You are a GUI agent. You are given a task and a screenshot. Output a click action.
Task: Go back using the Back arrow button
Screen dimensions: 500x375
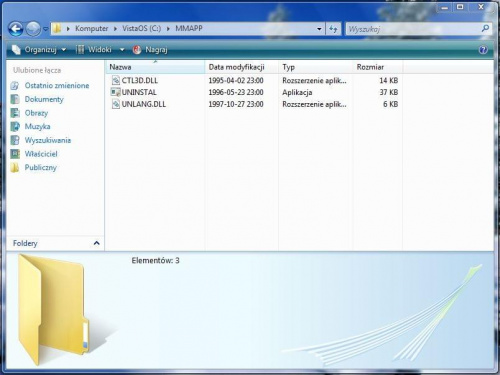click(x=16, y=29)
